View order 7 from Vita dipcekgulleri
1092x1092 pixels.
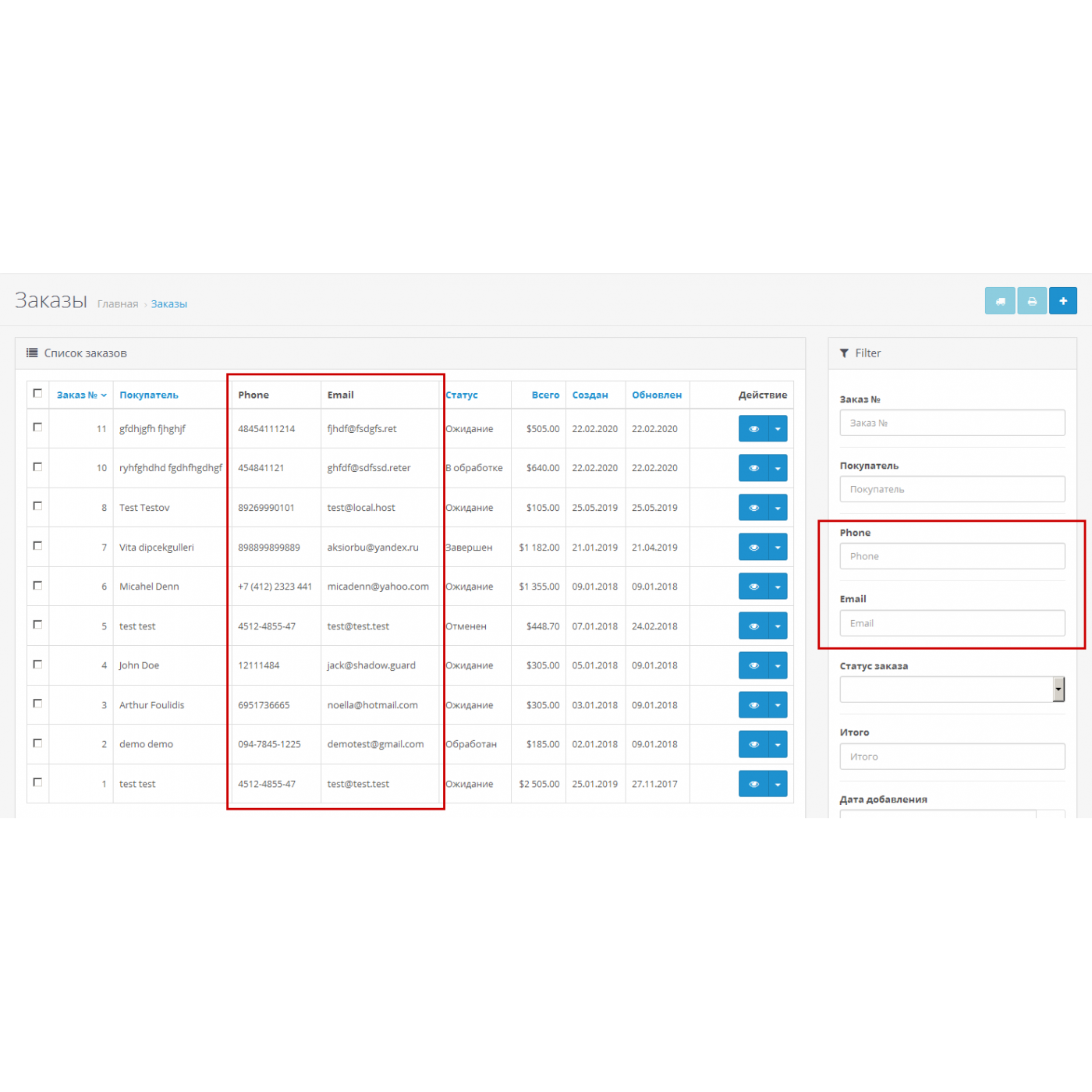753,548
